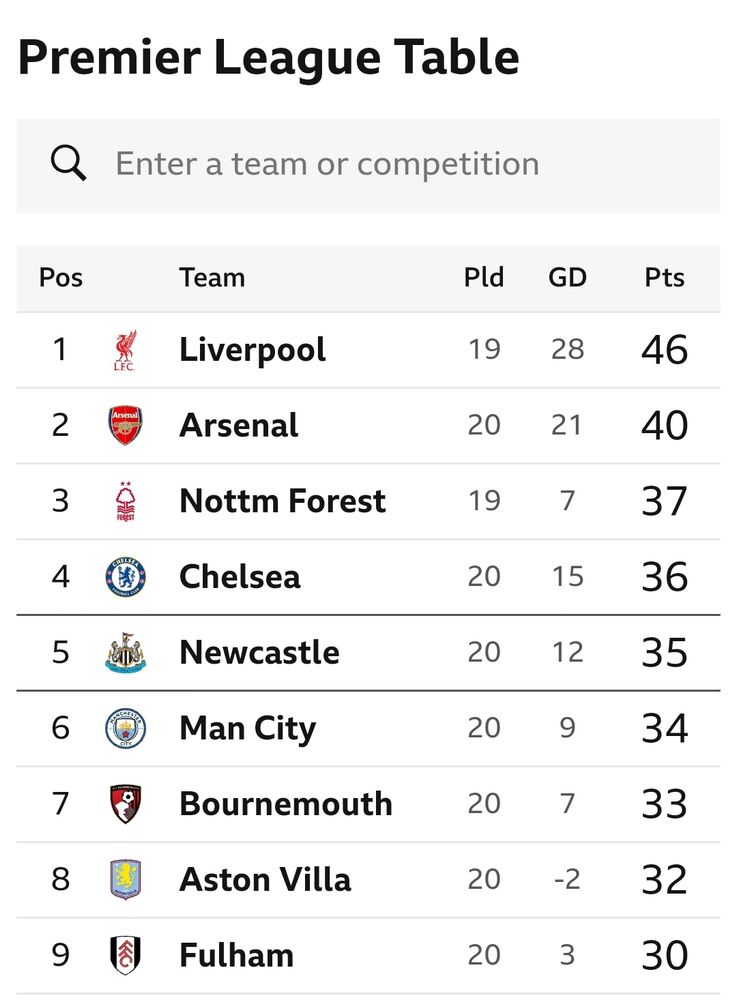Select the Aston Villa team name
This screenshot has height=1000, width=737.
click(265, 879)
